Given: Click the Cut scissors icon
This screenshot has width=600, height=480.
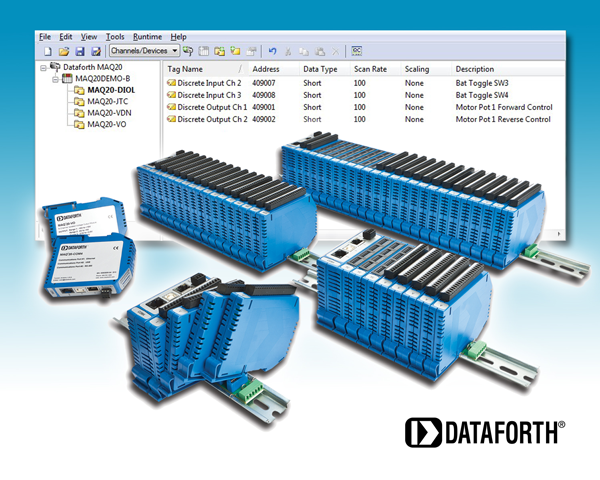Looking at the screenshot, I should point(288,51).
